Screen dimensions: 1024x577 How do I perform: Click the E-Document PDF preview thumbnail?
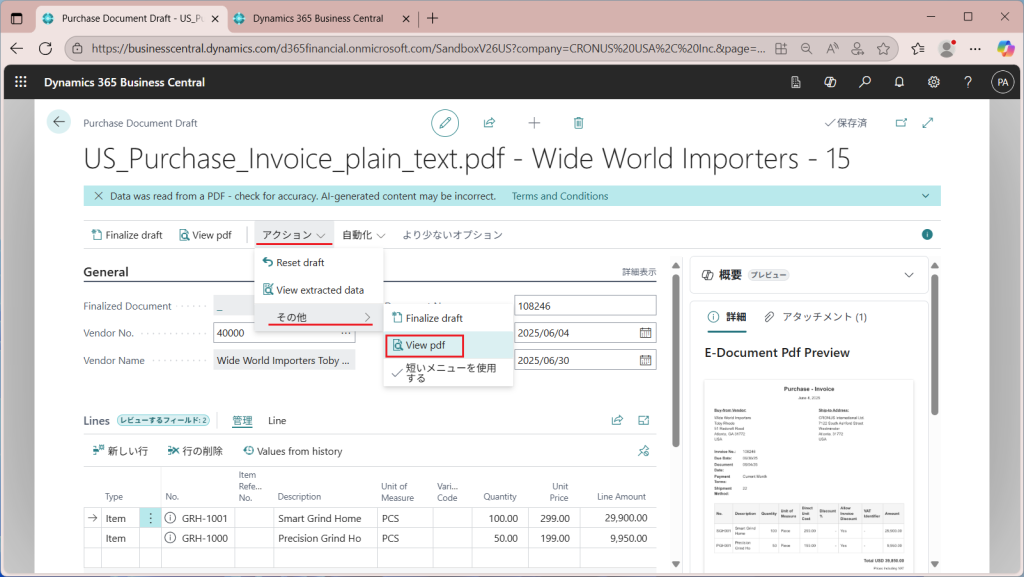(x=808, y=475)
